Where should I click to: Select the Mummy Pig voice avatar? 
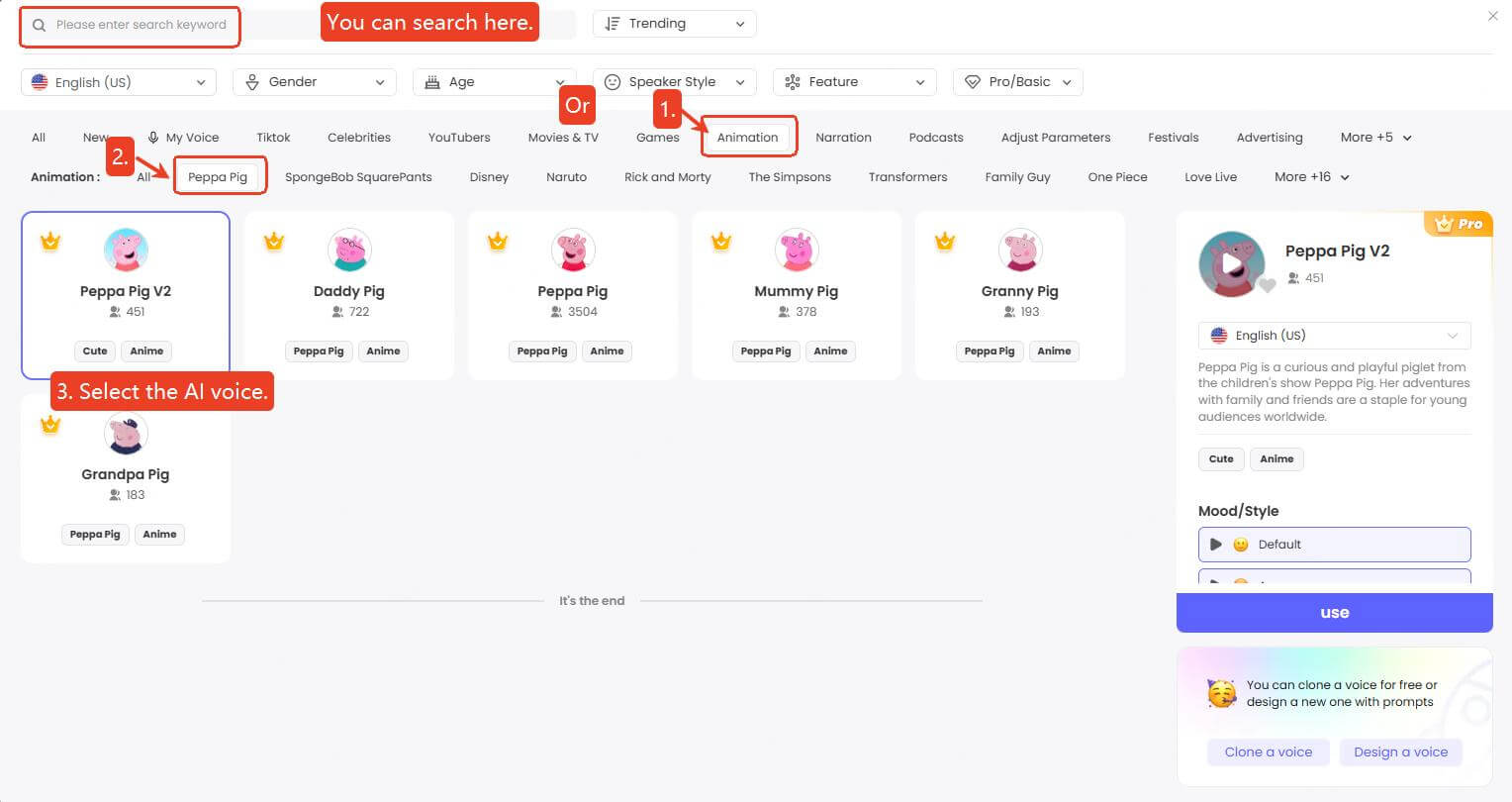[796, 251]
